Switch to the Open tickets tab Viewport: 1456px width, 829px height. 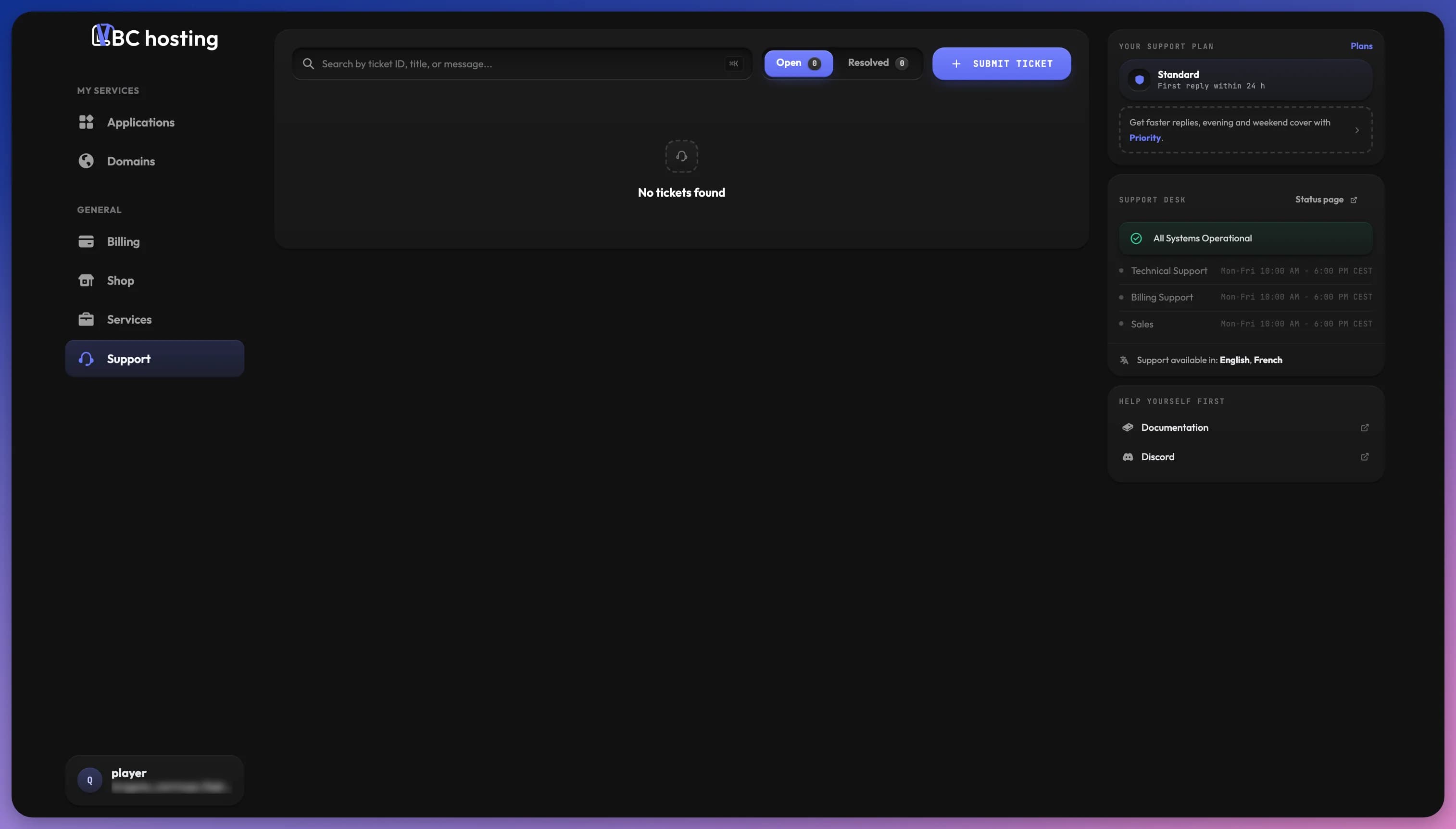[798, 63]
